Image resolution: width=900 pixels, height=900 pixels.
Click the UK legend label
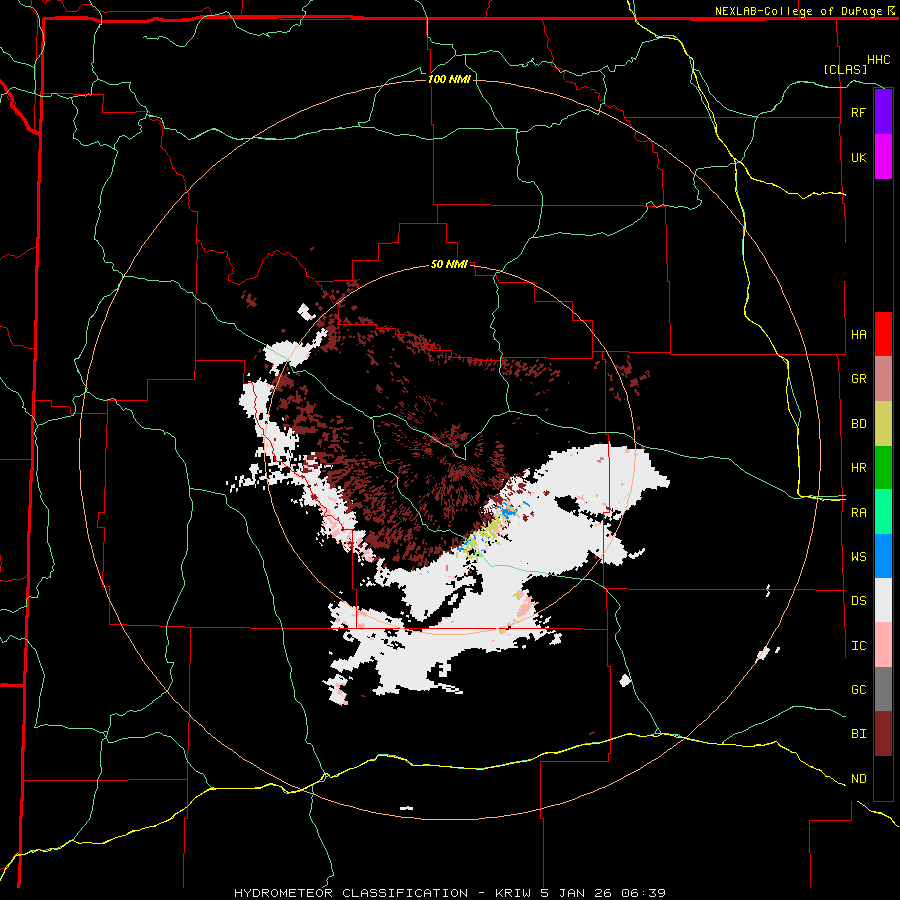coord(858,157)
